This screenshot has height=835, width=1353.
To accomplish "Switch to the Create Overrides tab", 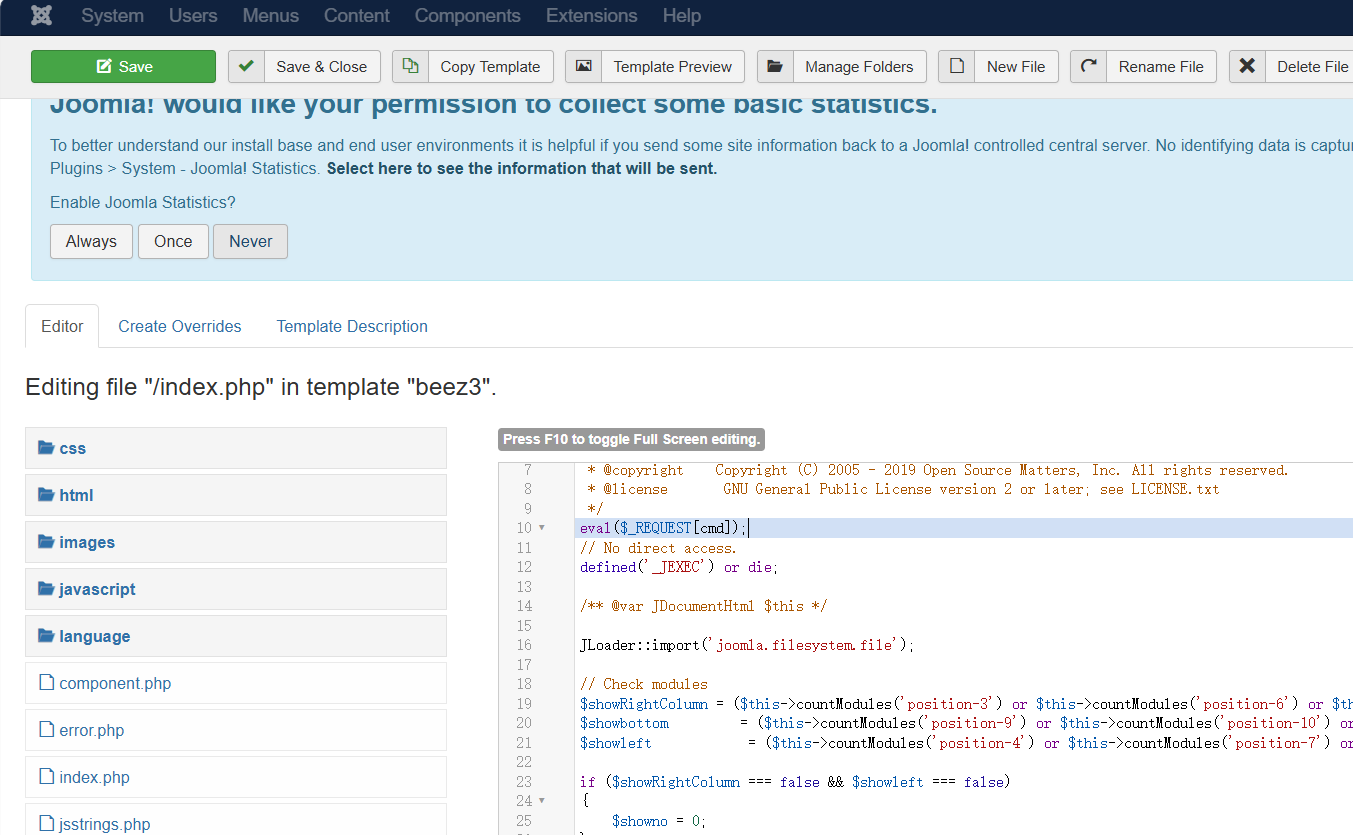I will (x=180, y=326).
